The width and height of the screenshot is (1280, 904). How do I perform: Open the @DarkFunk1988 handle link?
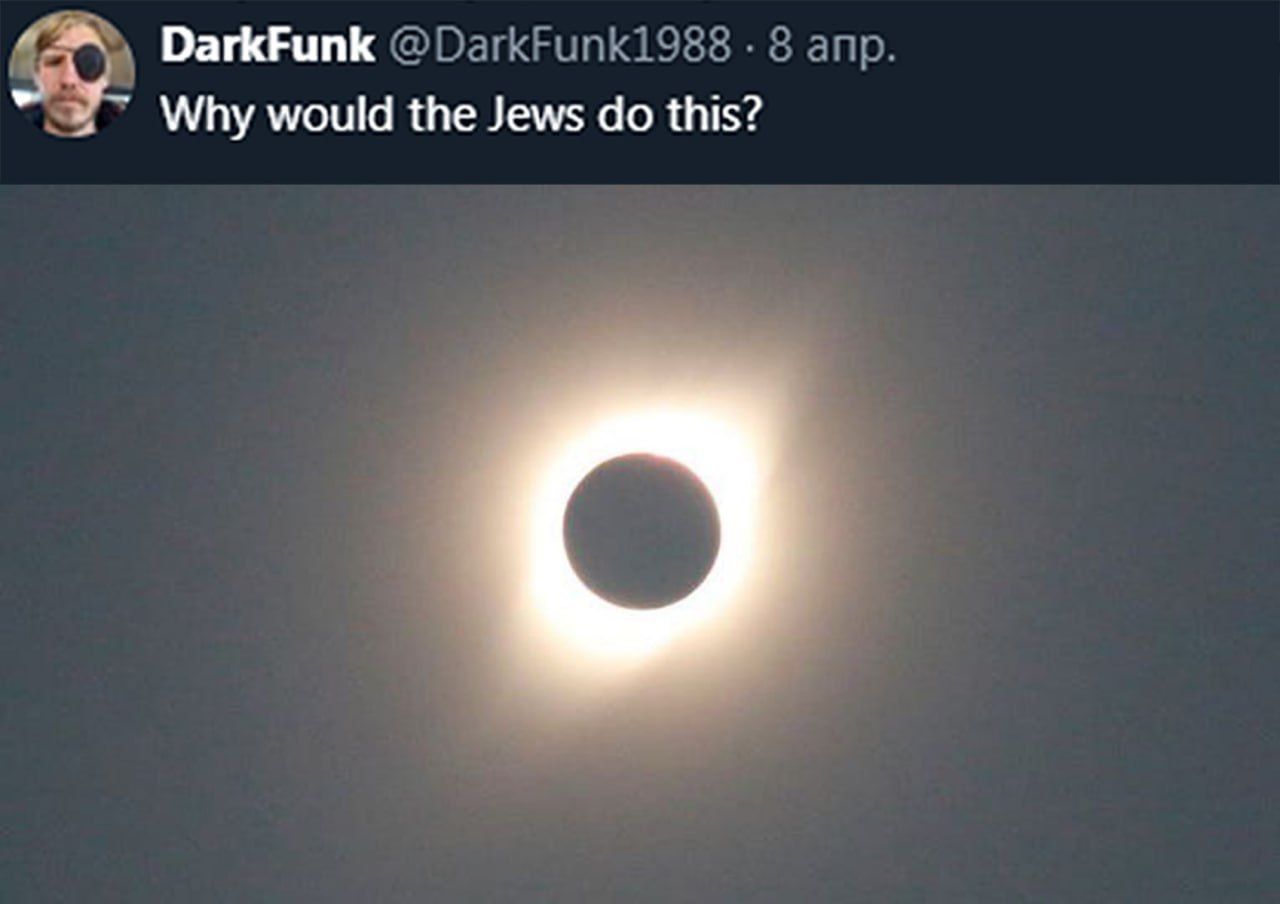tap(560, 45)
